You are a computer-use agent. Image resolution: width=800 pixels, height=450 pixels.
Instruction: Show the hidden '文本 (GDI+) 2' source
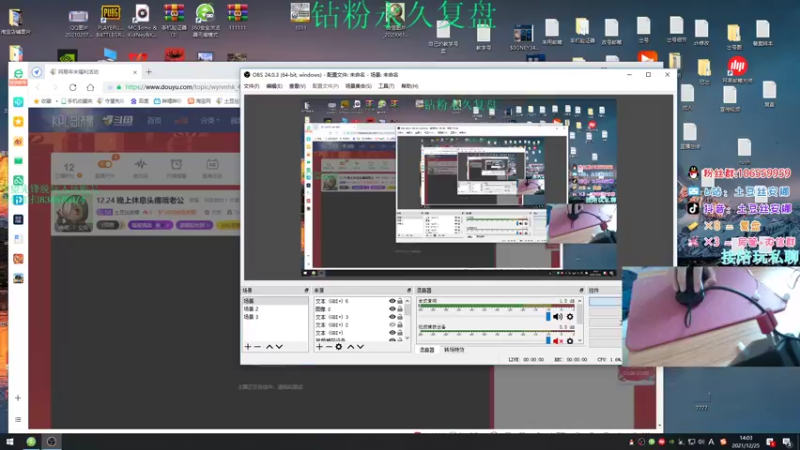click(392, 324)
